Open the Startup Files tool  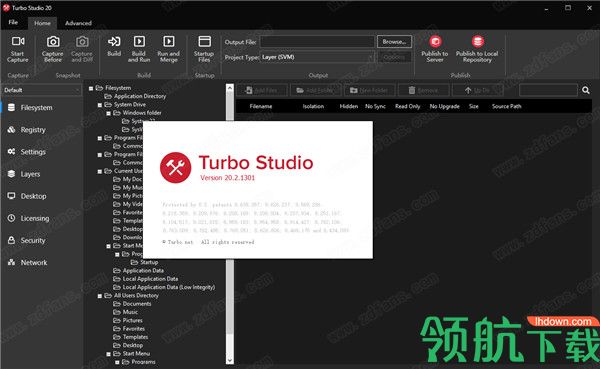point(204,49)
